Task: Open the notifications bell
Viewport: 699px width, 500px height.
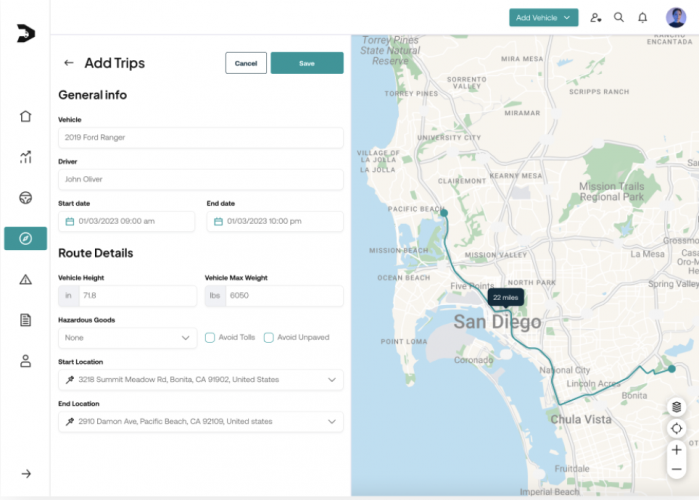Action: (642, 17)
